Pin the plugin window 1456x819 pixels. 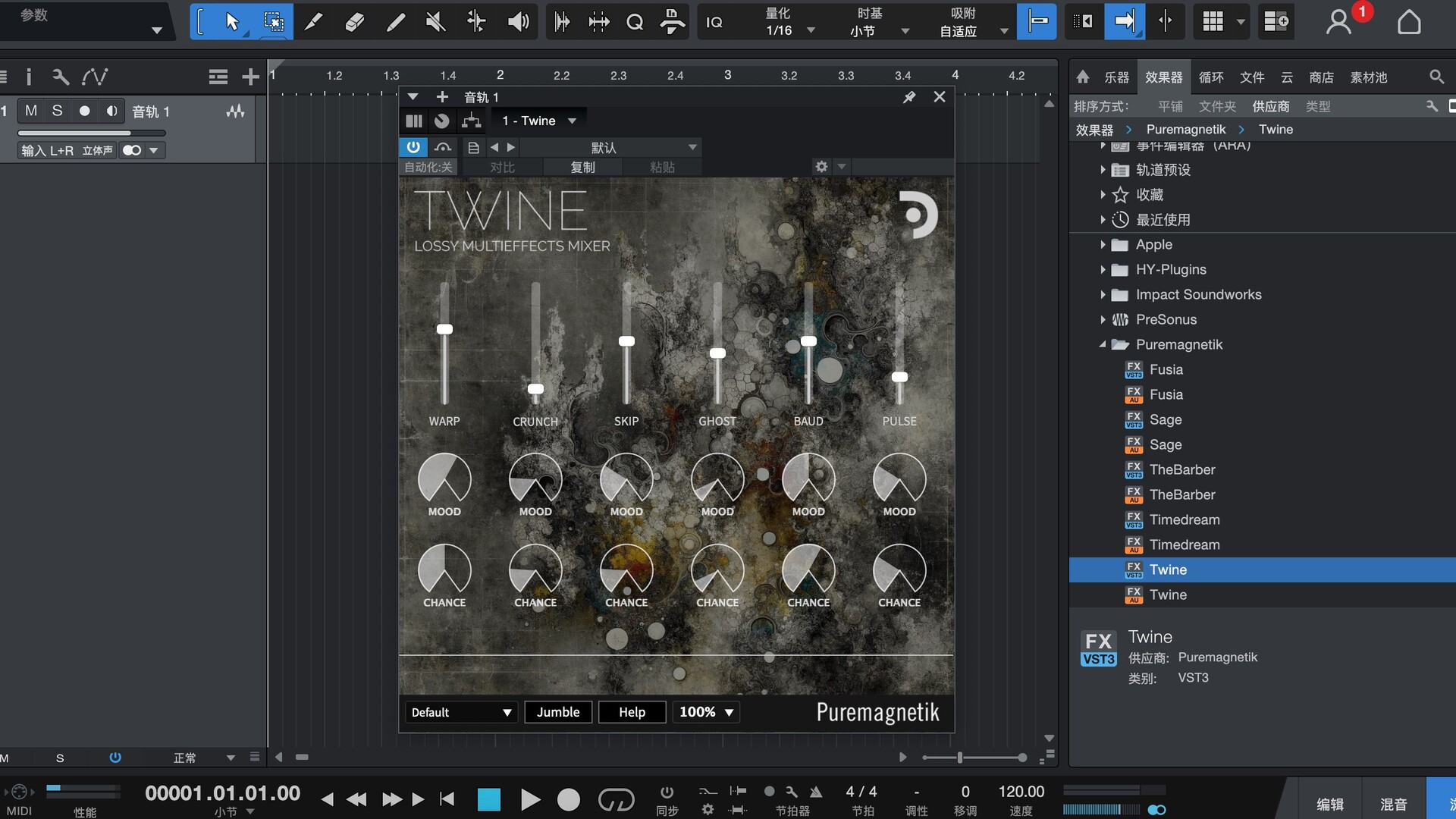coord(909,97)
